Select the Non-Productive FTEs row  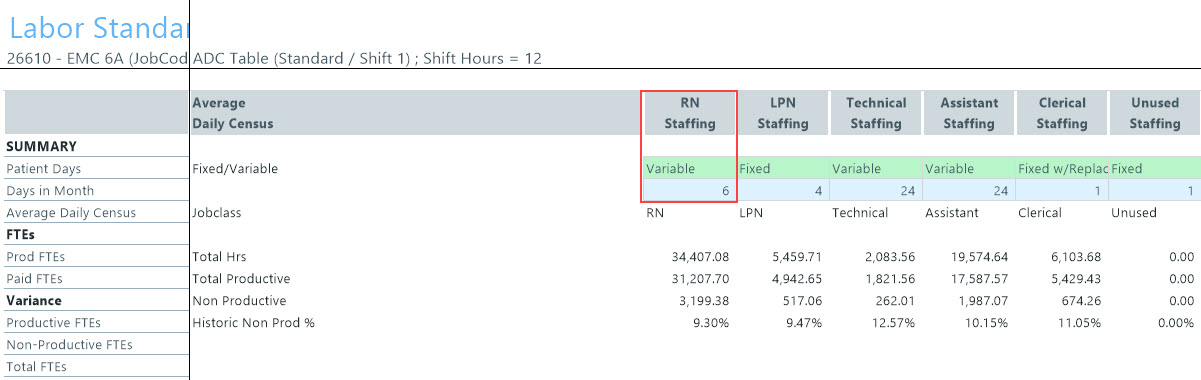(x=96, y=345)
